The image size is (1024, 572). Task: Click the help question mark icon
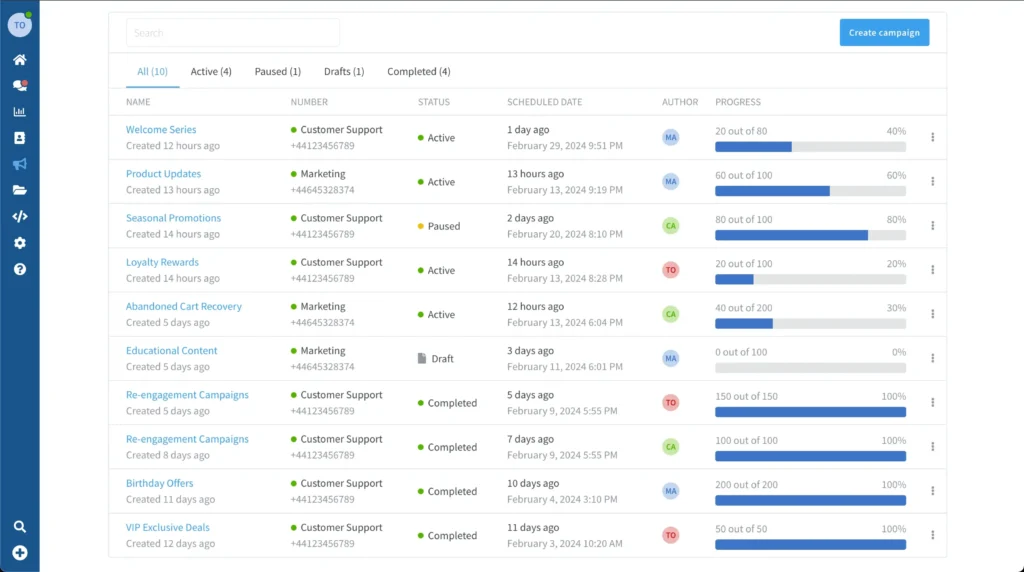(19, 269)
